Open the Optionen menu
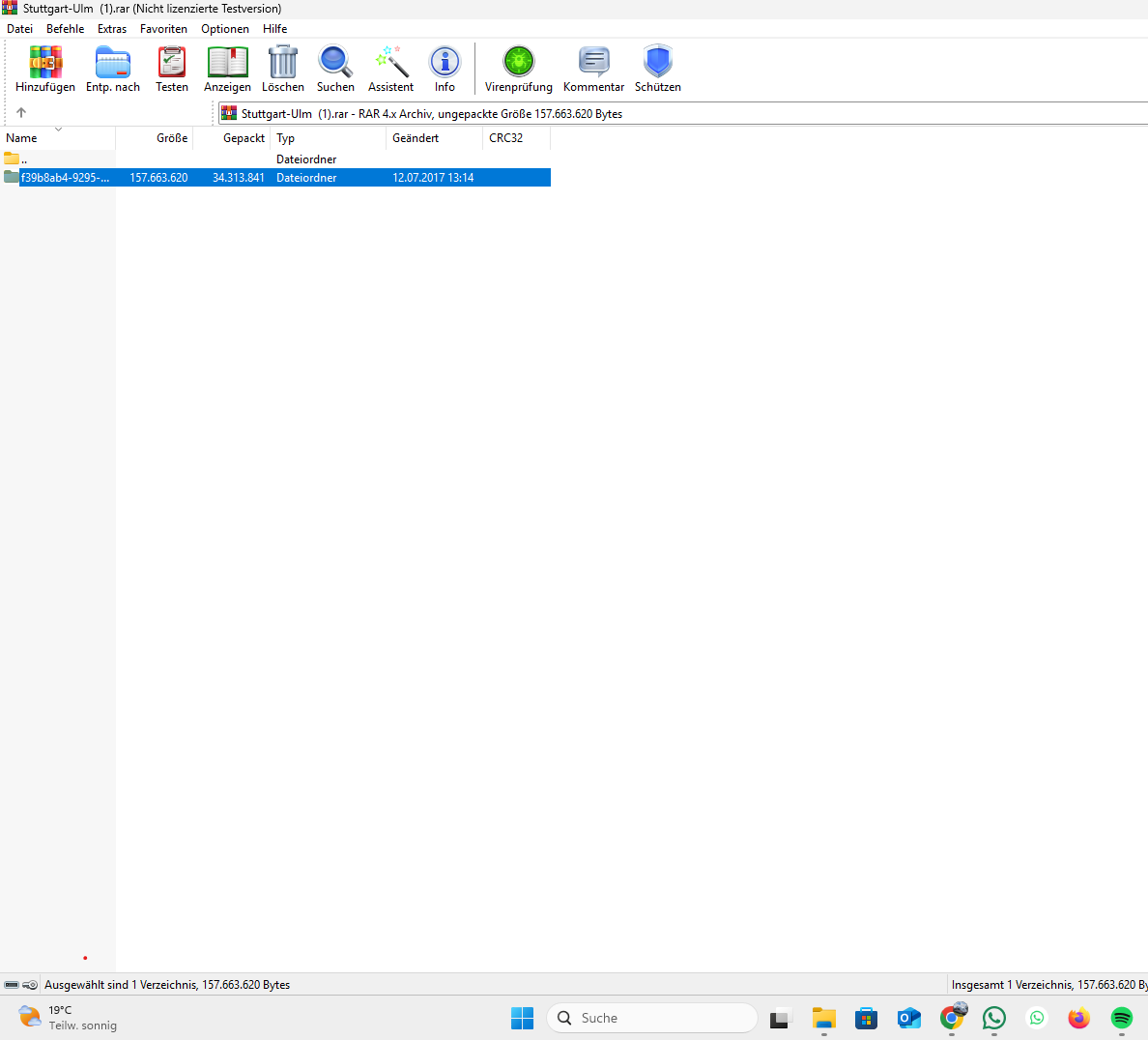Image resolution: width=1148 pixels, height=1040 pixels. (x=225, y=29)
